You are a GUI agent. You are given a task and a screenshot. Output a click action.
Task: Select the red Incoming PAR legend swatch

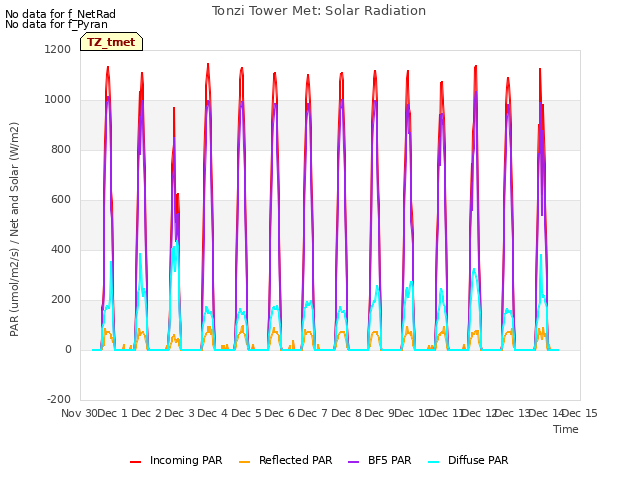click(x=135, y=462)
